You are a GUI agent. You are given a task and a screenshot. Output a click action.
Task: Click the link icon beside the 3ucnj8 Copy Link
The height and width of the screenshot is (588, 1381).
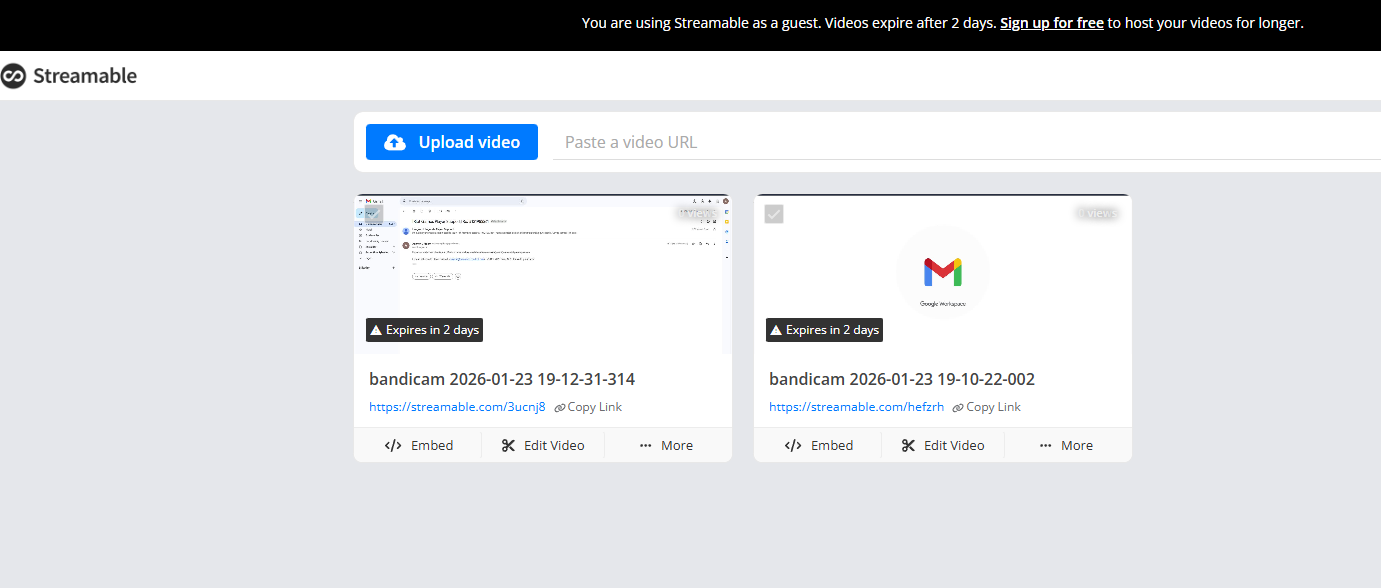coord(560,408)
